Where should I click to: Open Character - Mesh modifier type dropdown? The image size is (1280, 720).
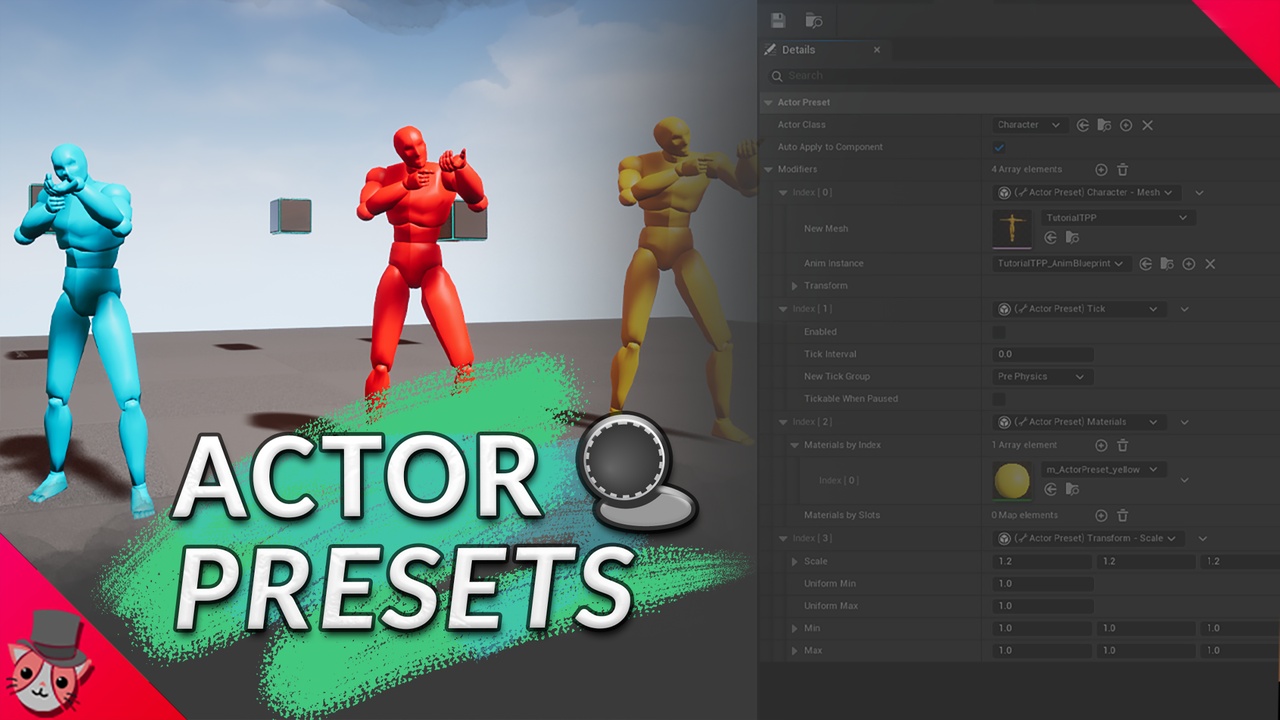click(x=1087, y=193)
